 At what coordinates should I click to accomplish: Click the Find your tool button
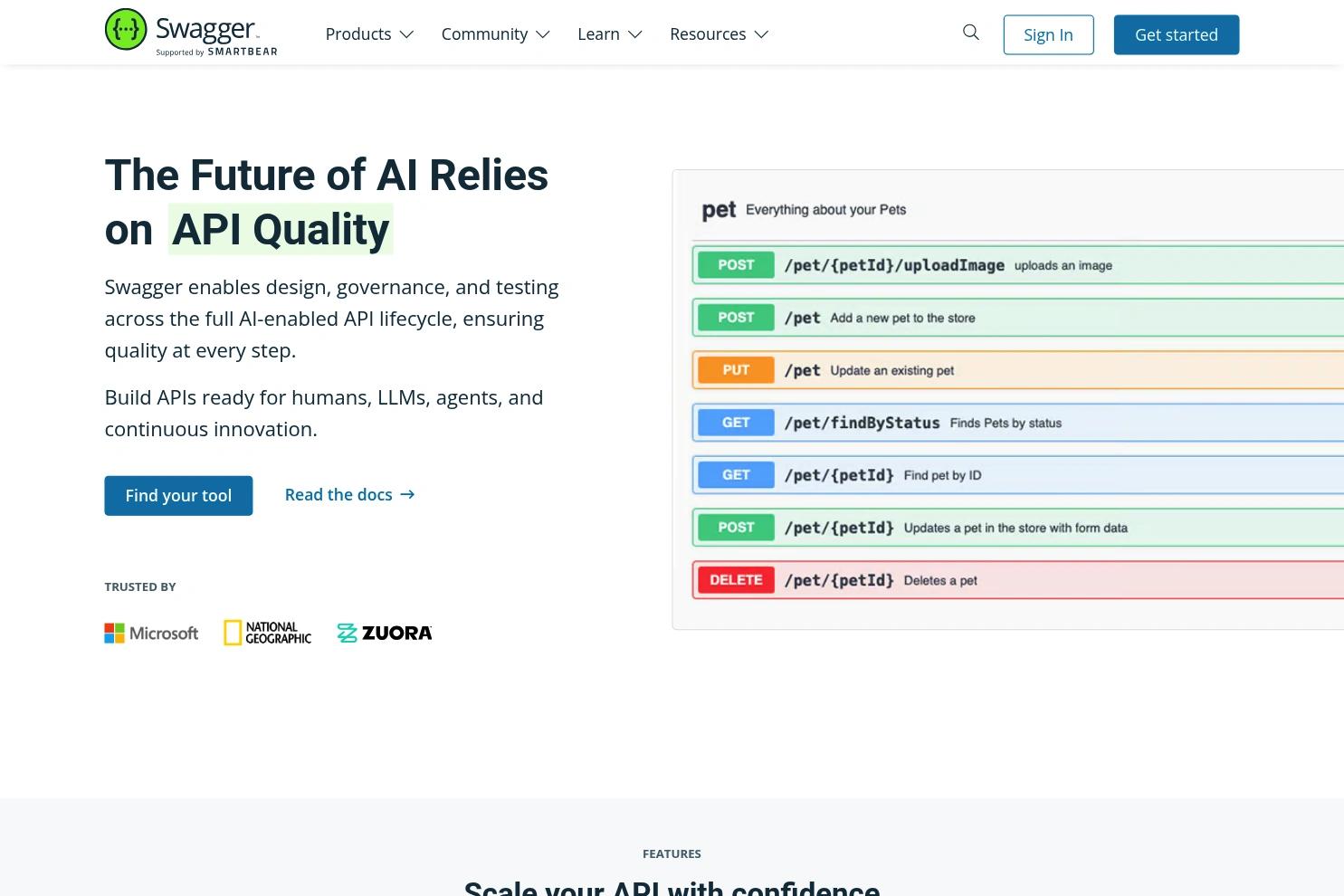point(178,496)
